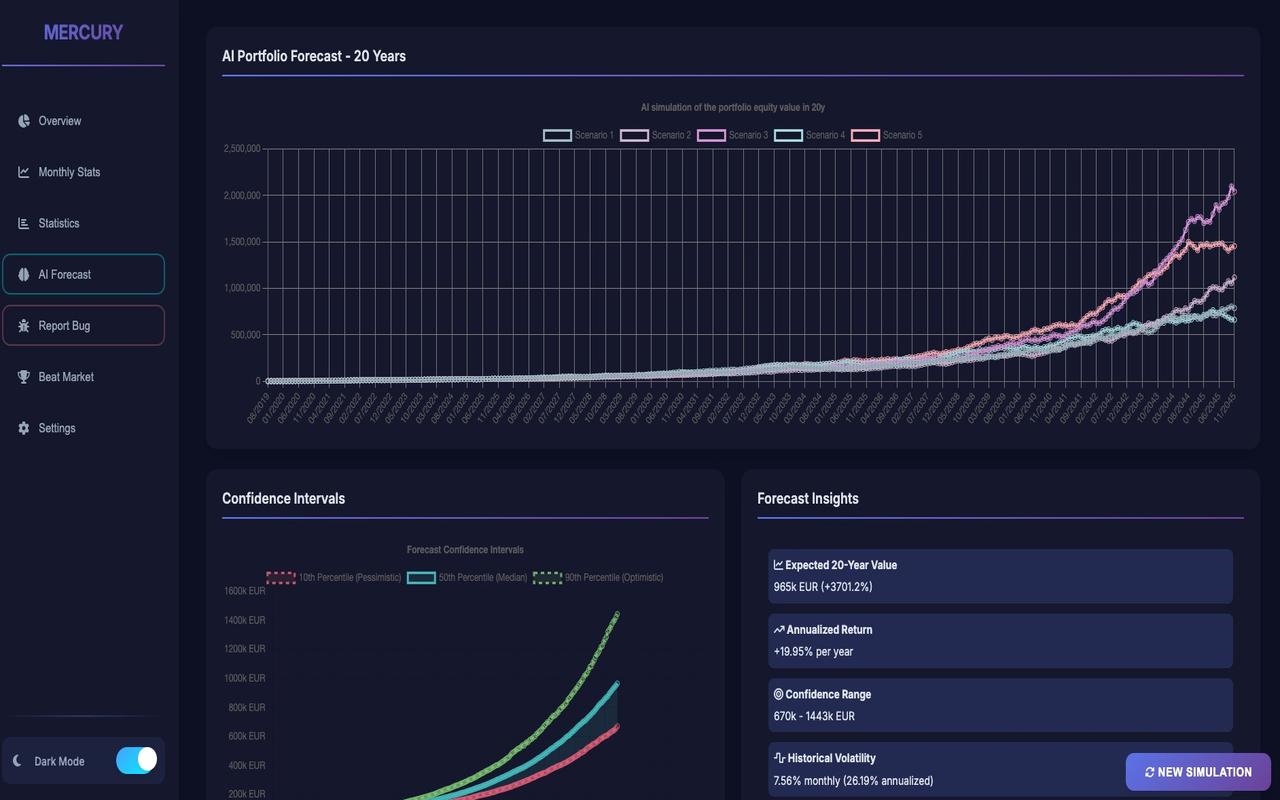Image resolution: width=1280 pixels, height=800 pixels.
Task: Click the Scenario 5 color swatch box
Action: pyautogui.click(x=865, y=135)
